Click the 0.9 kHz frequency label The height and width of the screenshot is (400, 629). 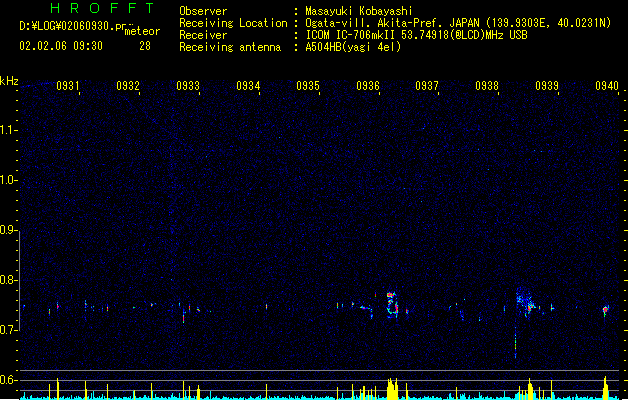coord(8,230)
